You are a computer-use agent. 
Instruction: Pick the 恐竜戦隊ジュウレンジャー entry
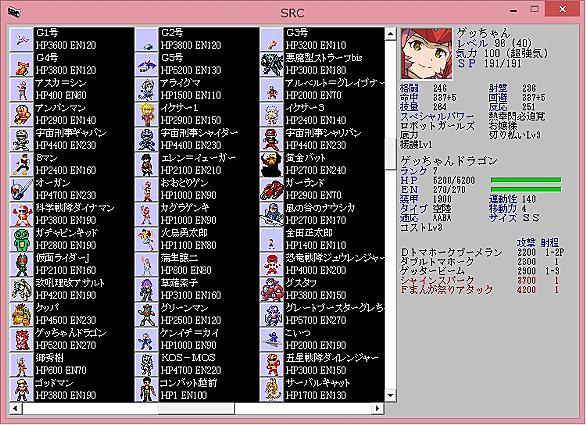coord(322,265)
